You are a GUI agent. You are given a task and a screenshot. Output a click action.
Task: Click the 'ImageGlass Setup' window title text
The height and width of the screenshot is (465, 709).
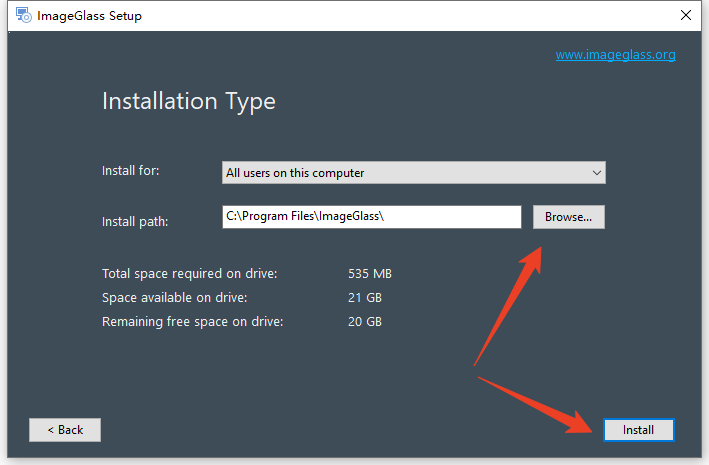tap(90, 16)
